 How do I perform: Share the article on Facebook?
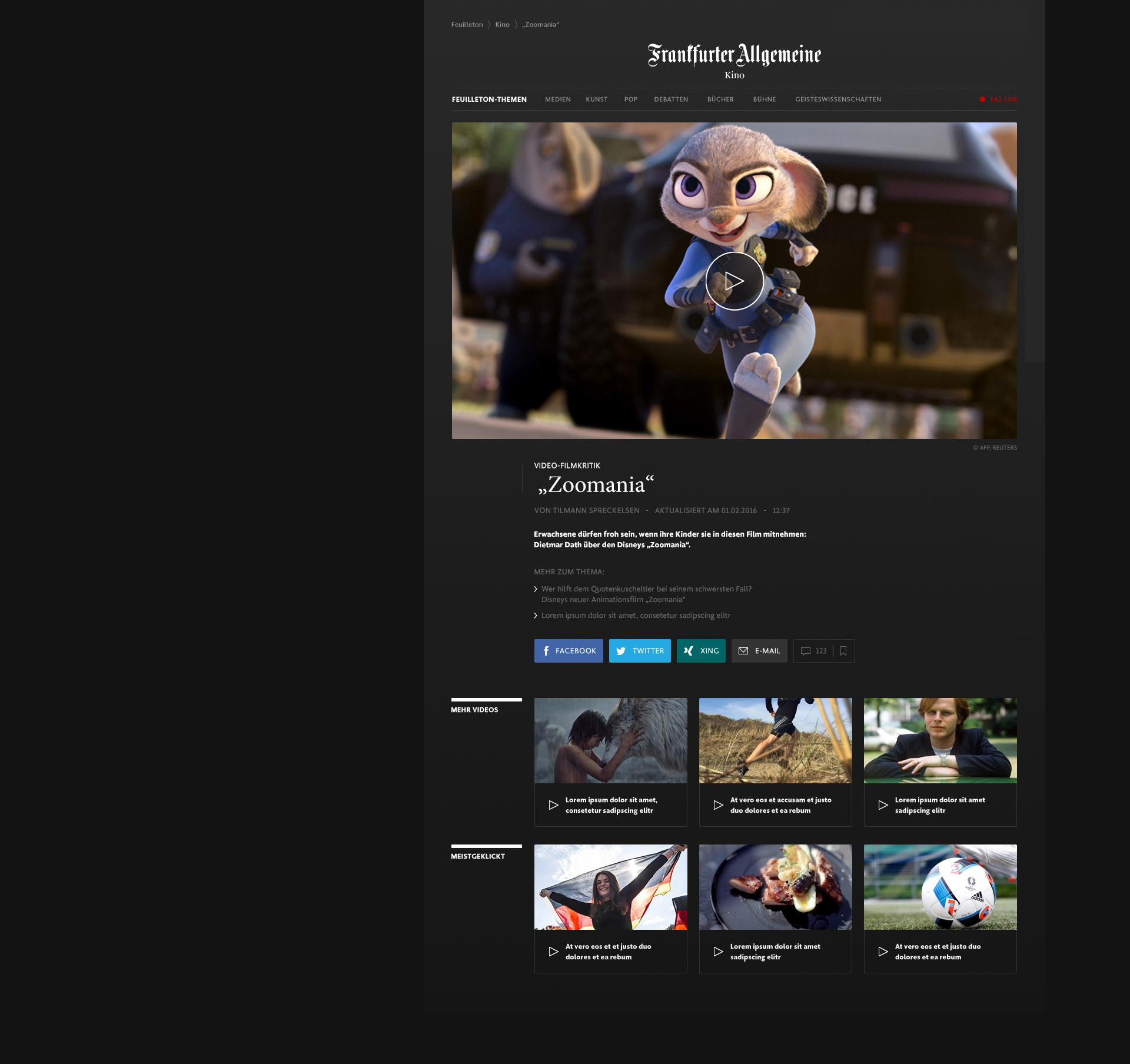569,651
